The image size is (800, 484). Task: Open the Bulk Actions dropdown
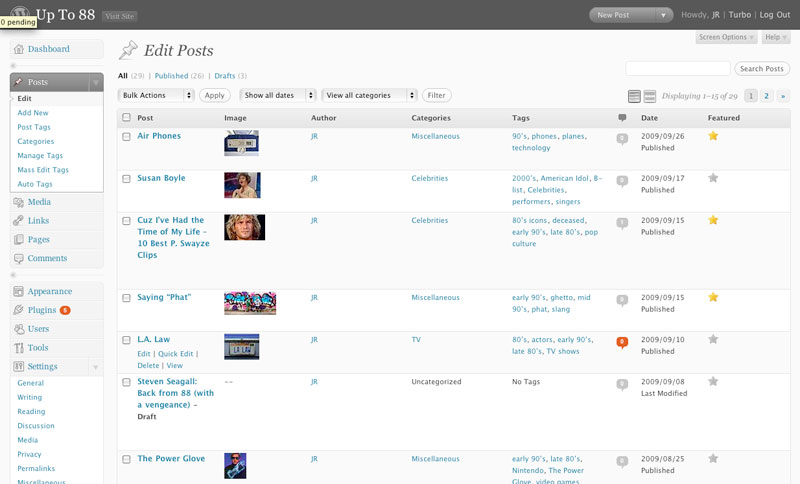tap(156, 95)
